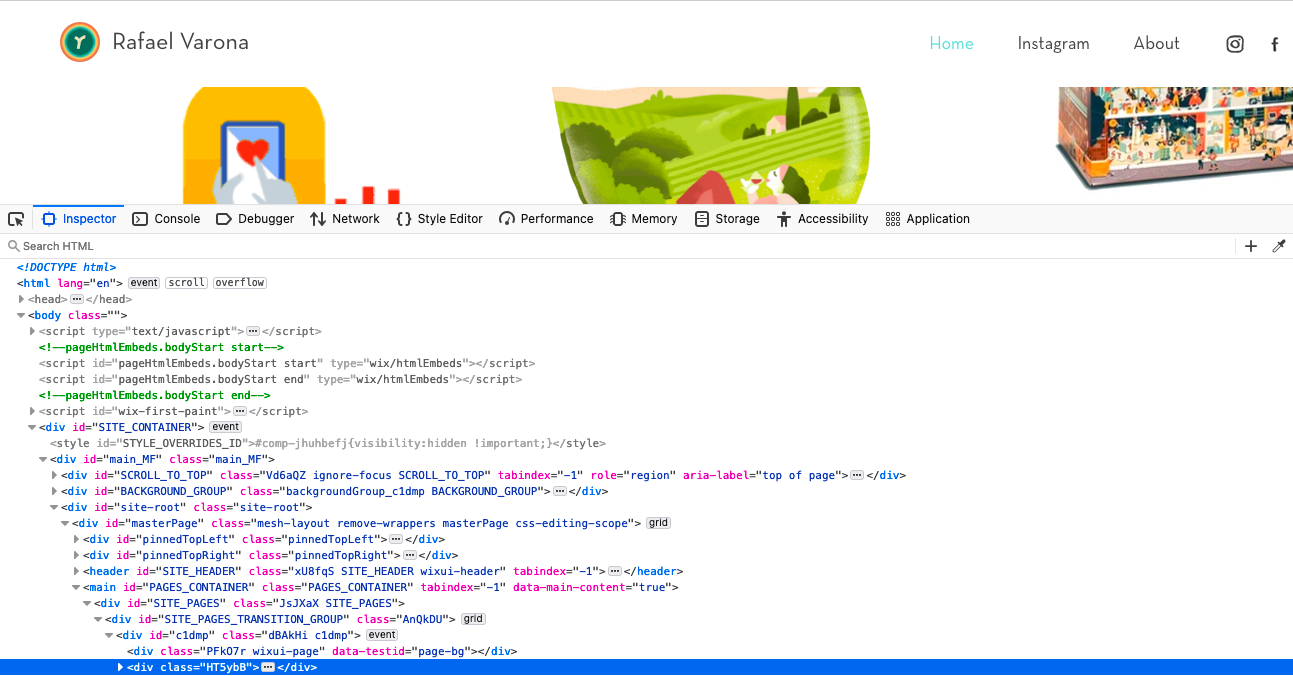The image size is (1293, 676).
Task: Open the Application panel
Action: tap(927, 219)
